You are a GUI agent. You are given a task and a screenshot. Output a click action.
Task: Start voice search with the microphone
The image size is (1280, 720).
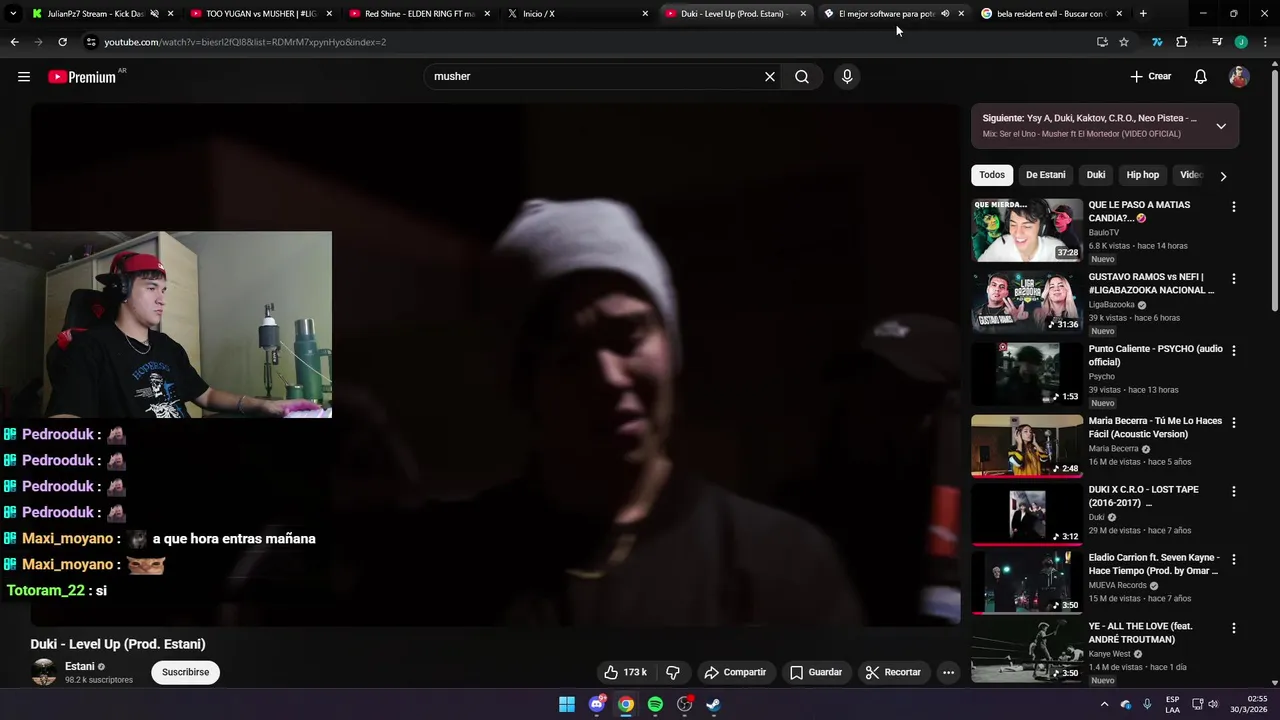point(847,77)
